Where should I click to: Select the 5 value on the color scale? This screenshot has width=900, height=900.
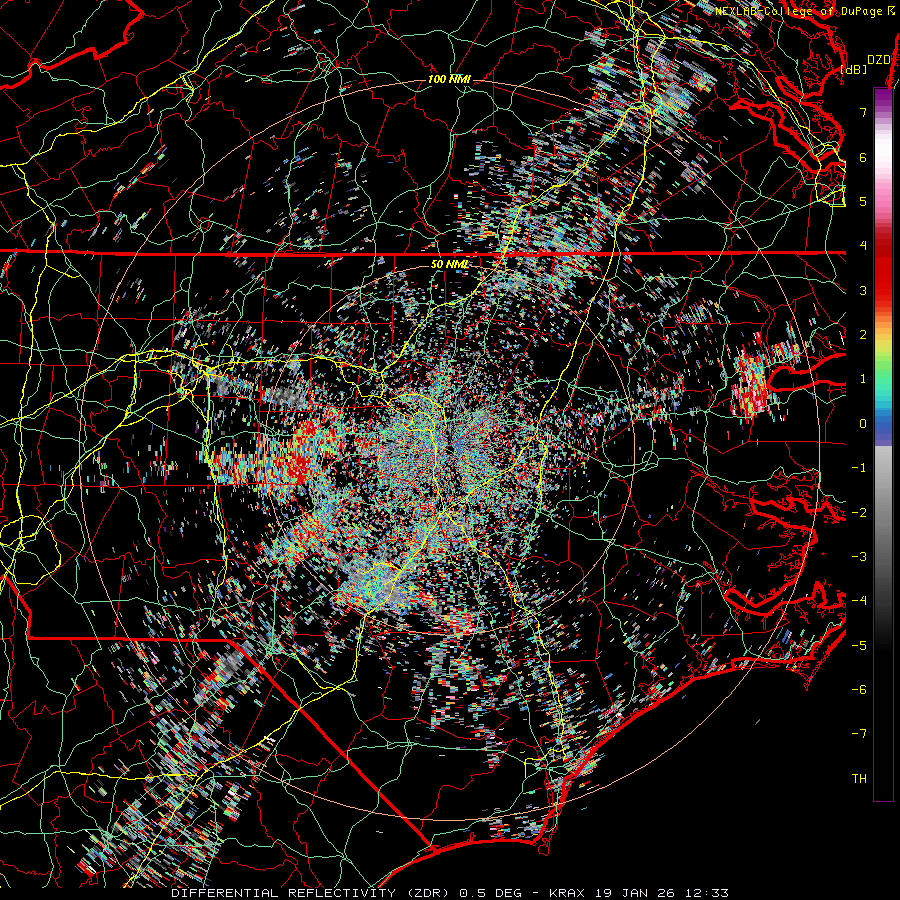click(x=863, y=201)
